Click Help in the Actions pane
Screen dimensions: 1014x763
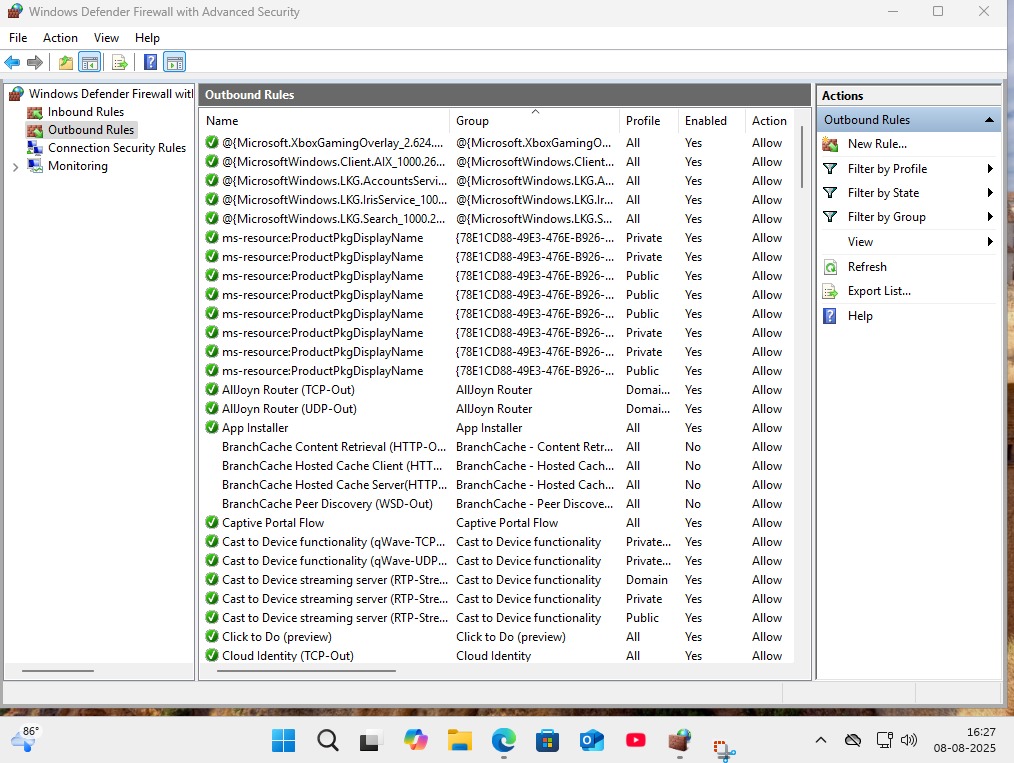[x=859, y=316]
